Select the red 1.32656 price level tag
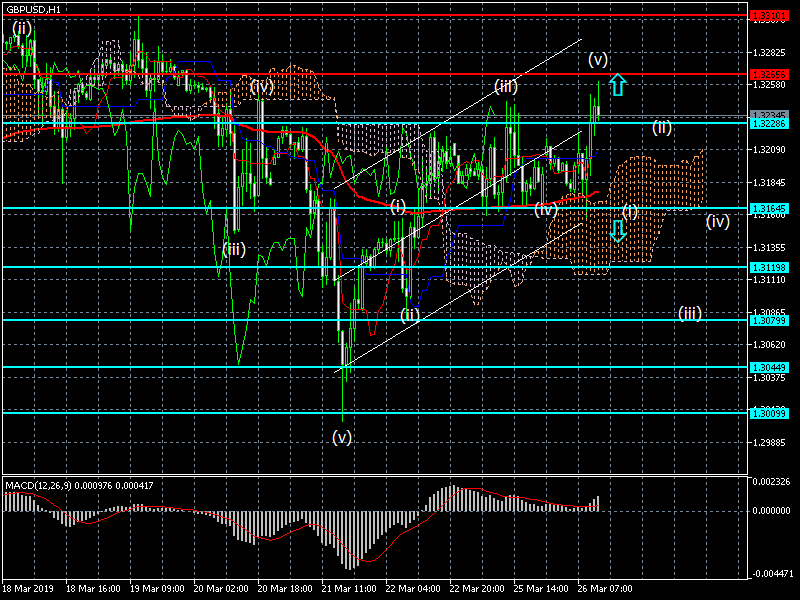This screenshot has width=800, height=600. point(770,74)
